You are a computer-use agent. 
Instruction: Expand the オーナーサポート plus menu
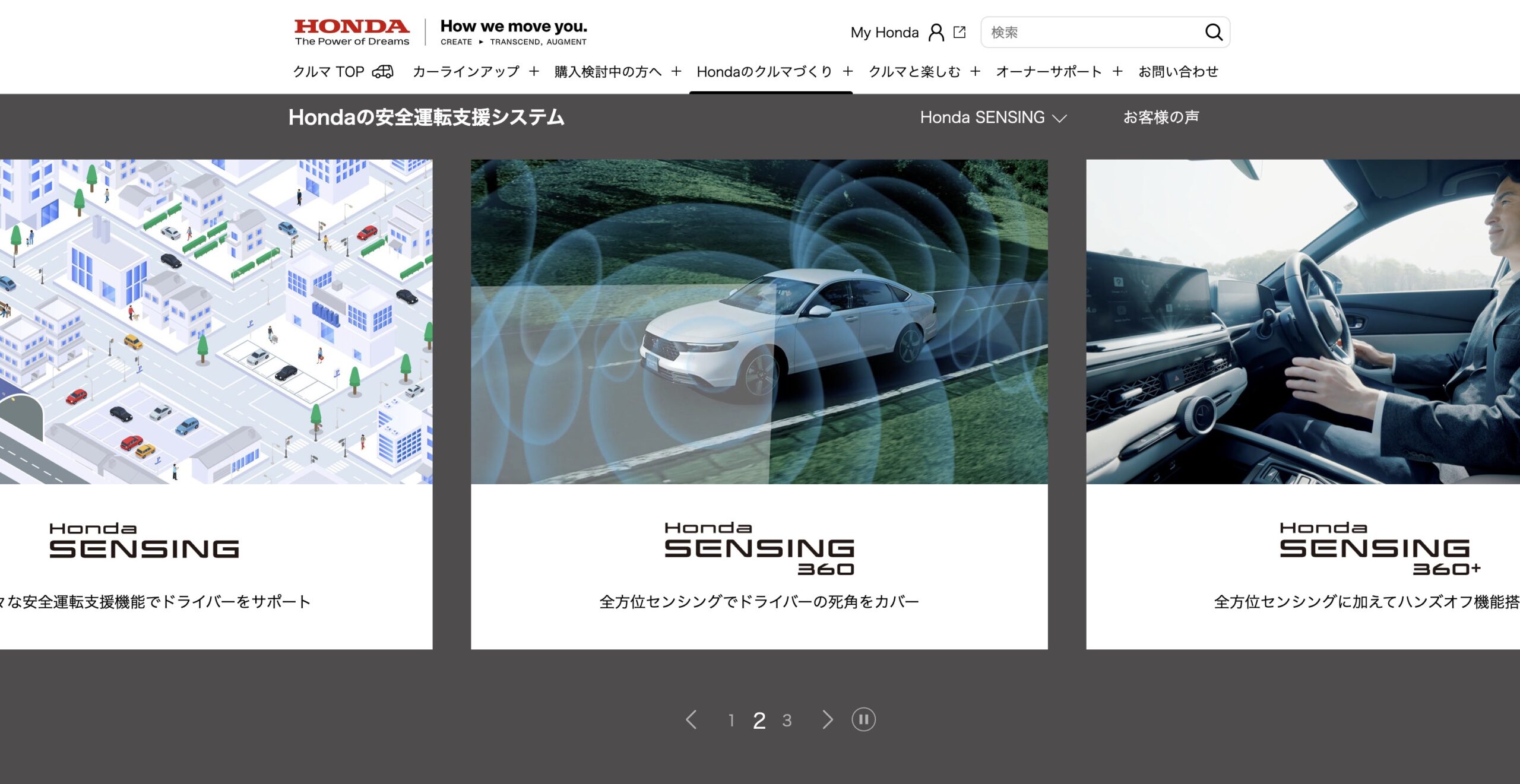click(1117, 71)
